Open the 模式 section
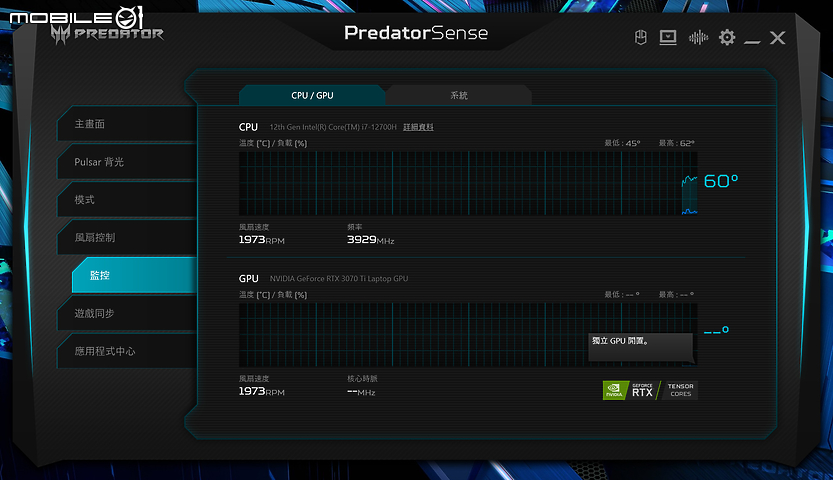 point(128,200)
